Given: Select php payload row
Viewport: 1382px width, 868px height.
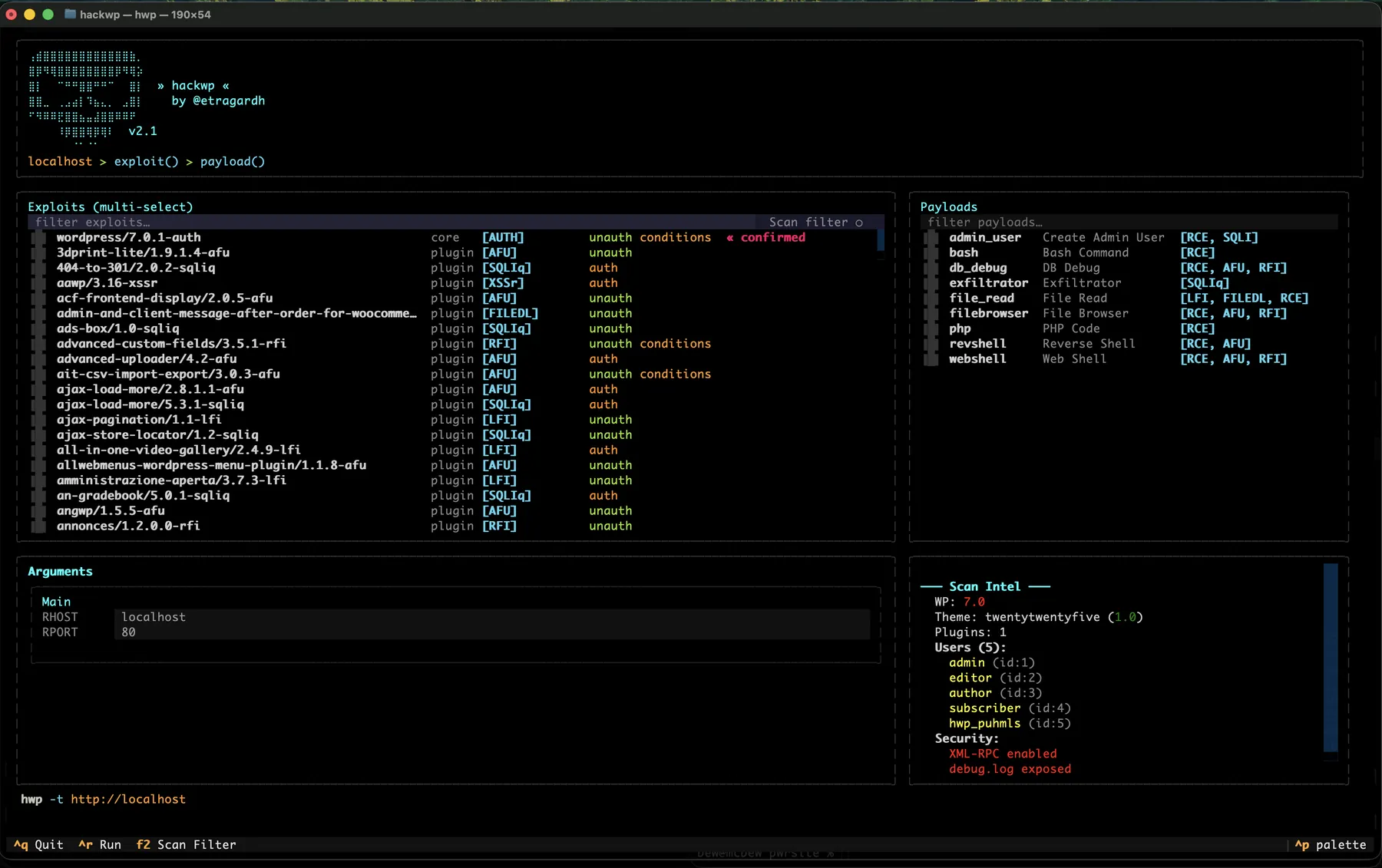Looking at the screenshot, I should click(1129, 328).
